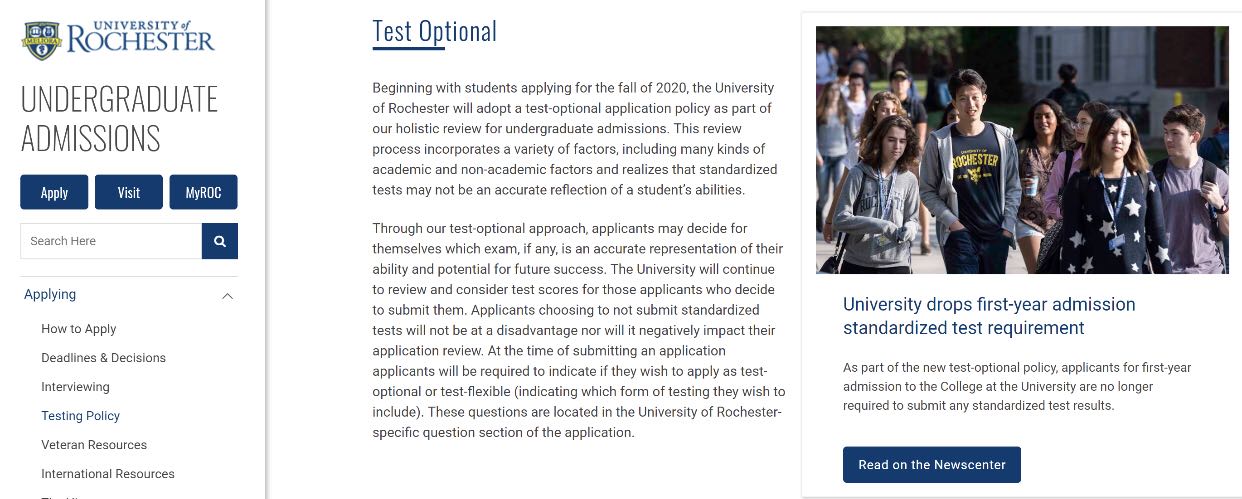Click the news card description text
The height and width of the screenshot is (499, 1242).
[1016, 387]
